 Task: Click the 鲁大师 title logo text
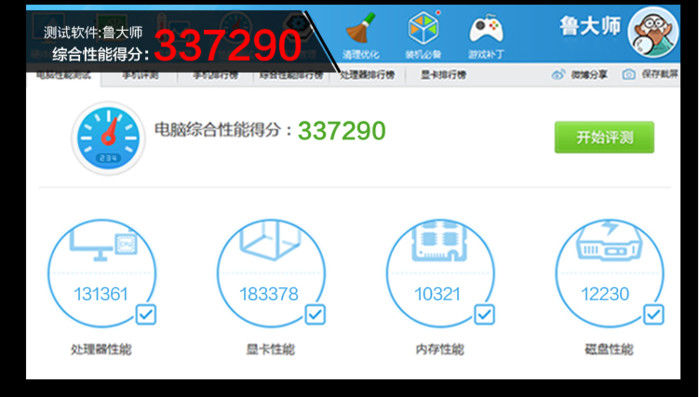590,26
